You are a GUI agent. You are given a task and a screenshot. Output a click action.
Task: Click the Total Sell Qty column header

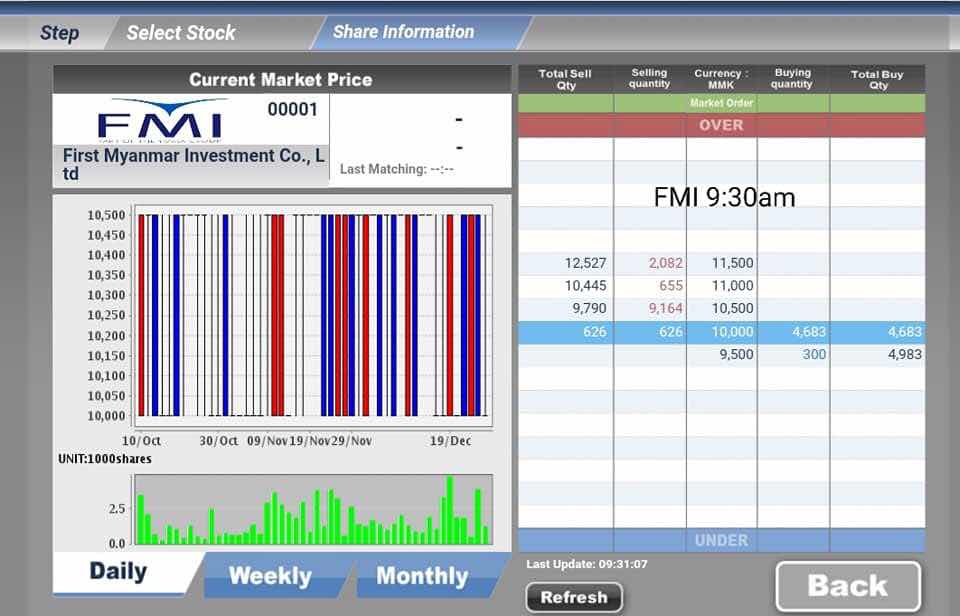point(565,80)
